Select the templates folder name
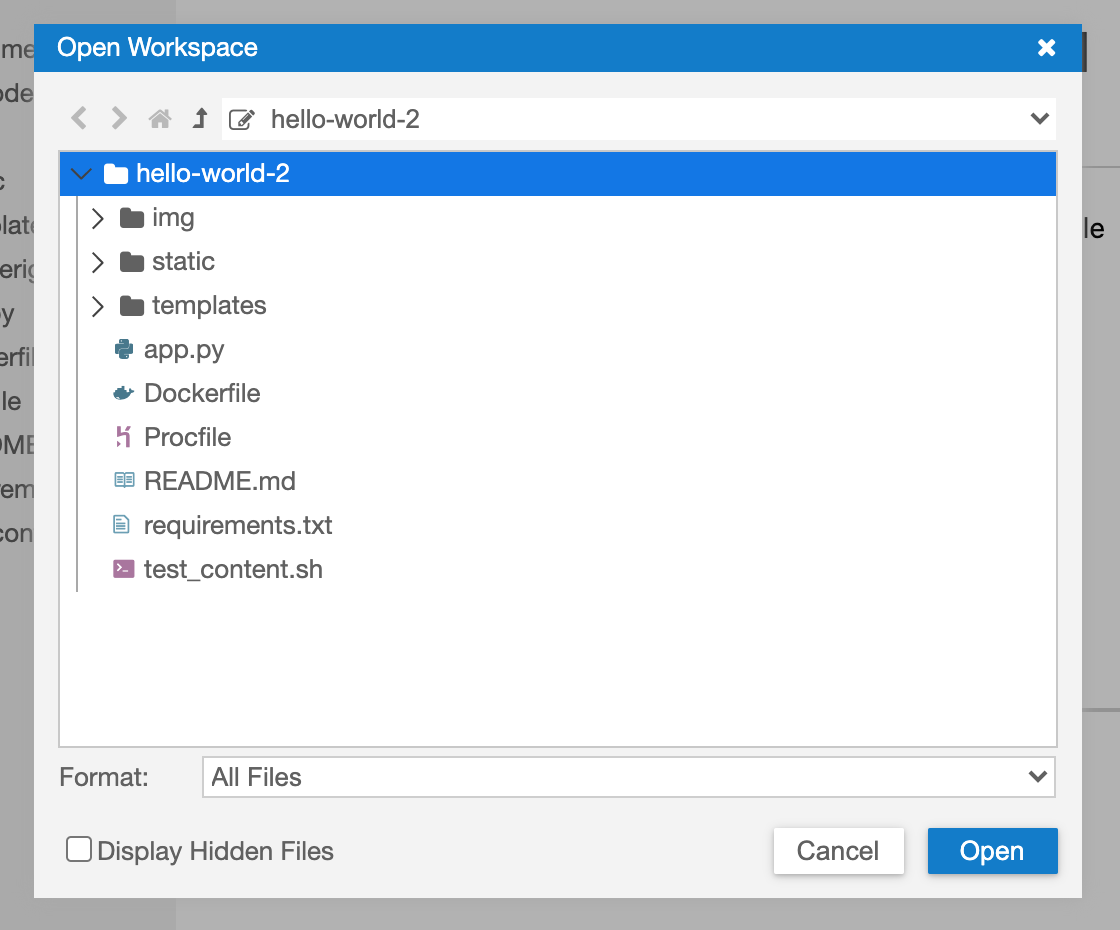 click(209, 306)
